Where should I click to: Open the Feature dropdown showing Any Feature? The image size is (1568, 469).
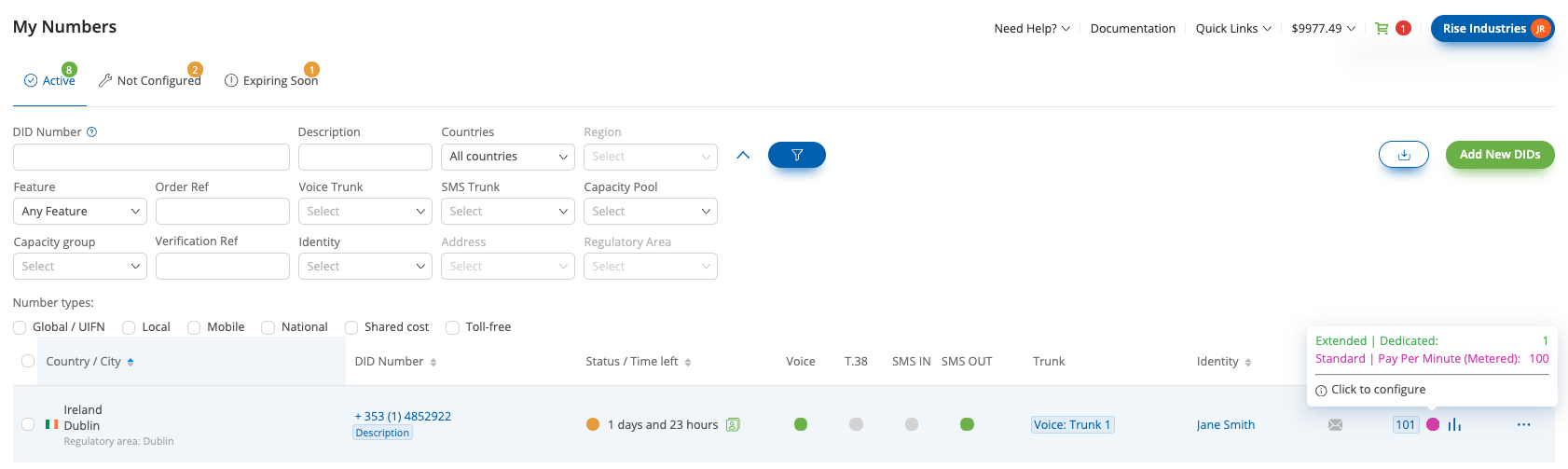[80, 212]
